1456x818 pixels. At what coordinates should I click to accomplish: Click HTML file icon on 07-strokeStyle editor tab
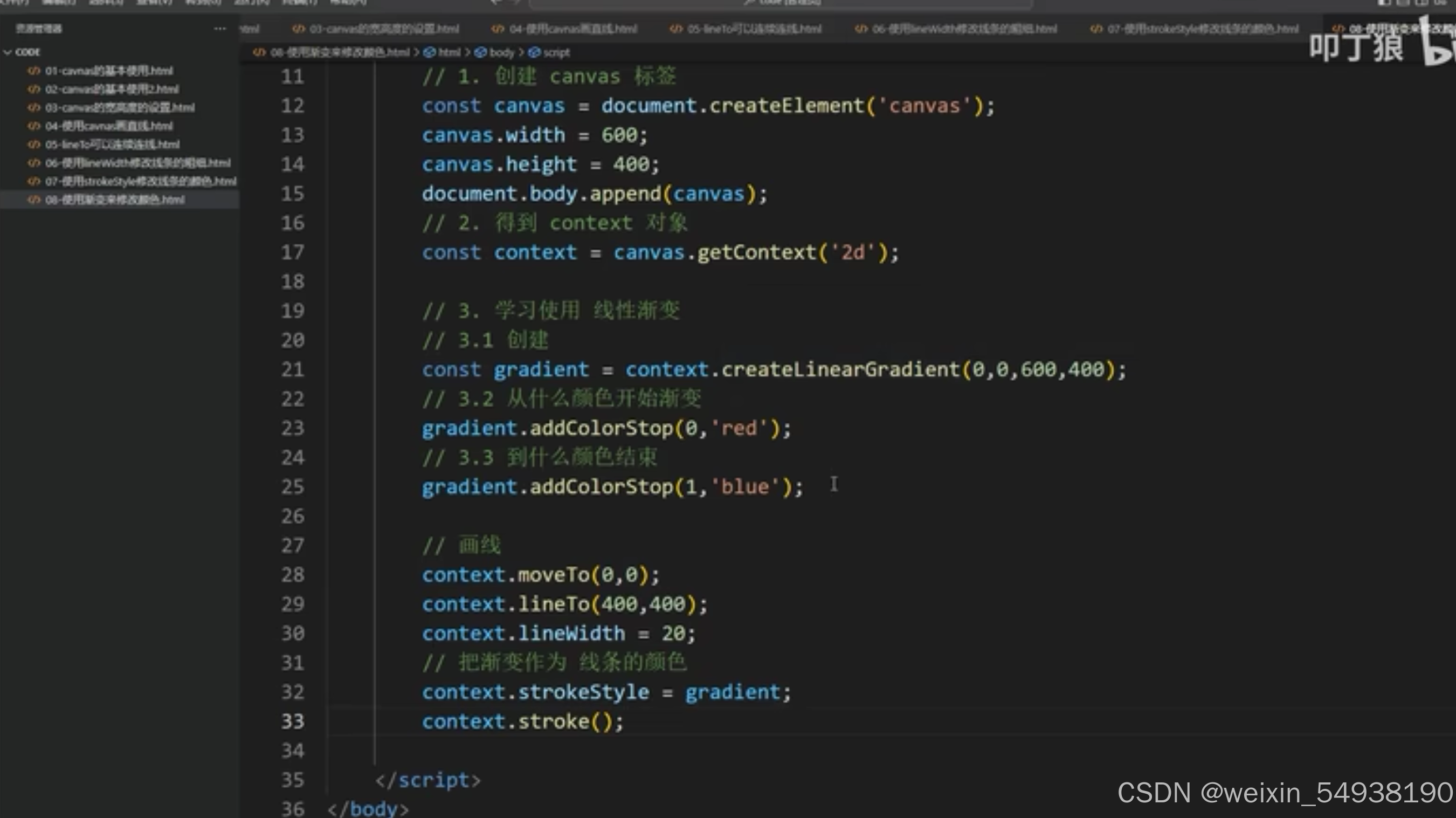[1096, 28]
